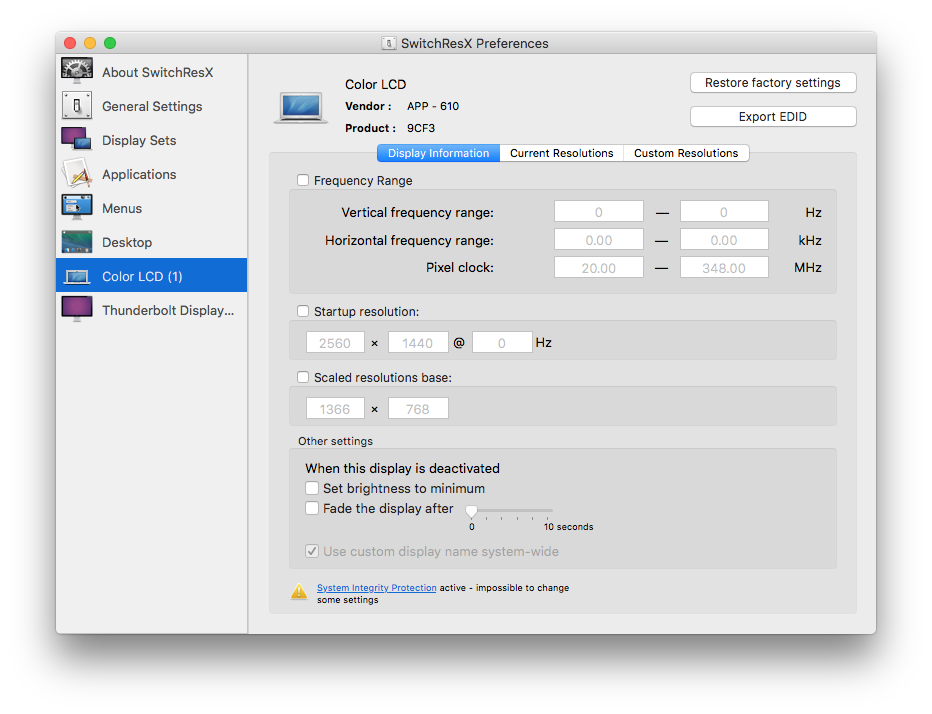Click the Display Sets dual-monitor icon

tap(77, 139)
